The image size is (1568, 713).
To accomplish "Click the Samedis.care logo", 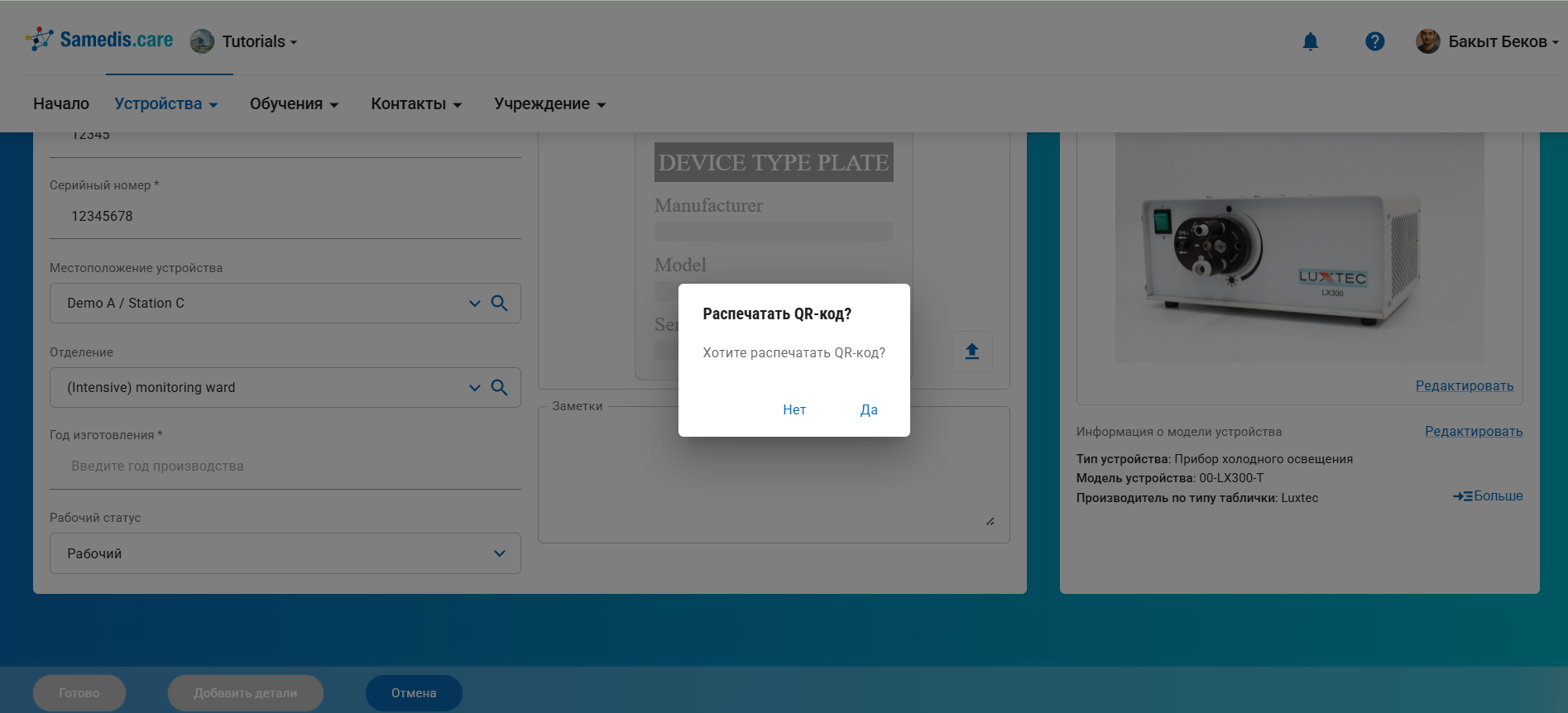I will (99, 40).
